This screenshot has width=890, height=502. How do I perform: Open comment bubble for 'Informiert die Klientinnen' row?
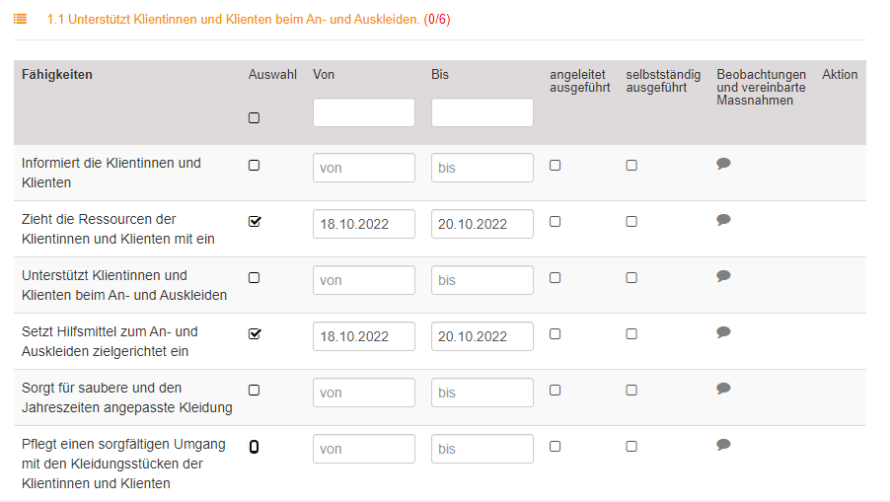click(x=724, y=164)
